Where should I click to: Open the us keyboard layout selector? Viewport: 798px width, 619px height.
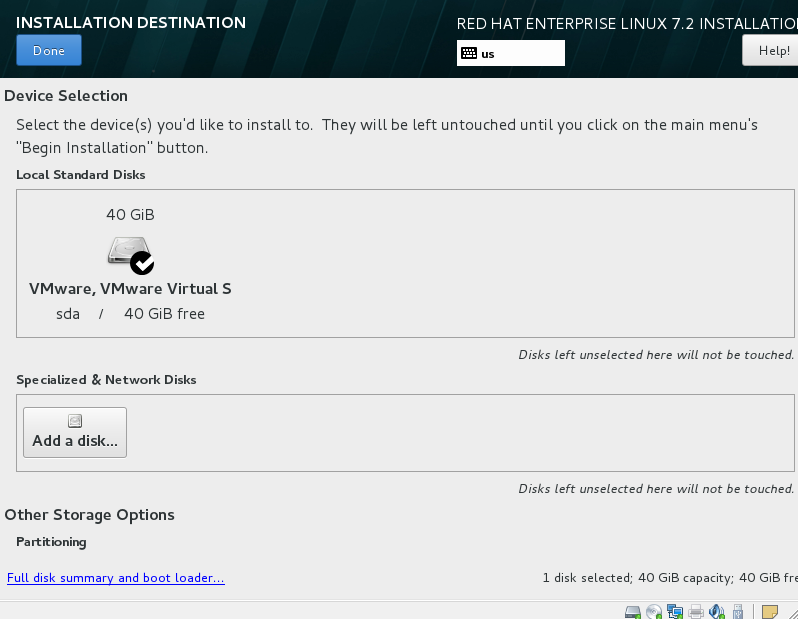tap(510, 53)
